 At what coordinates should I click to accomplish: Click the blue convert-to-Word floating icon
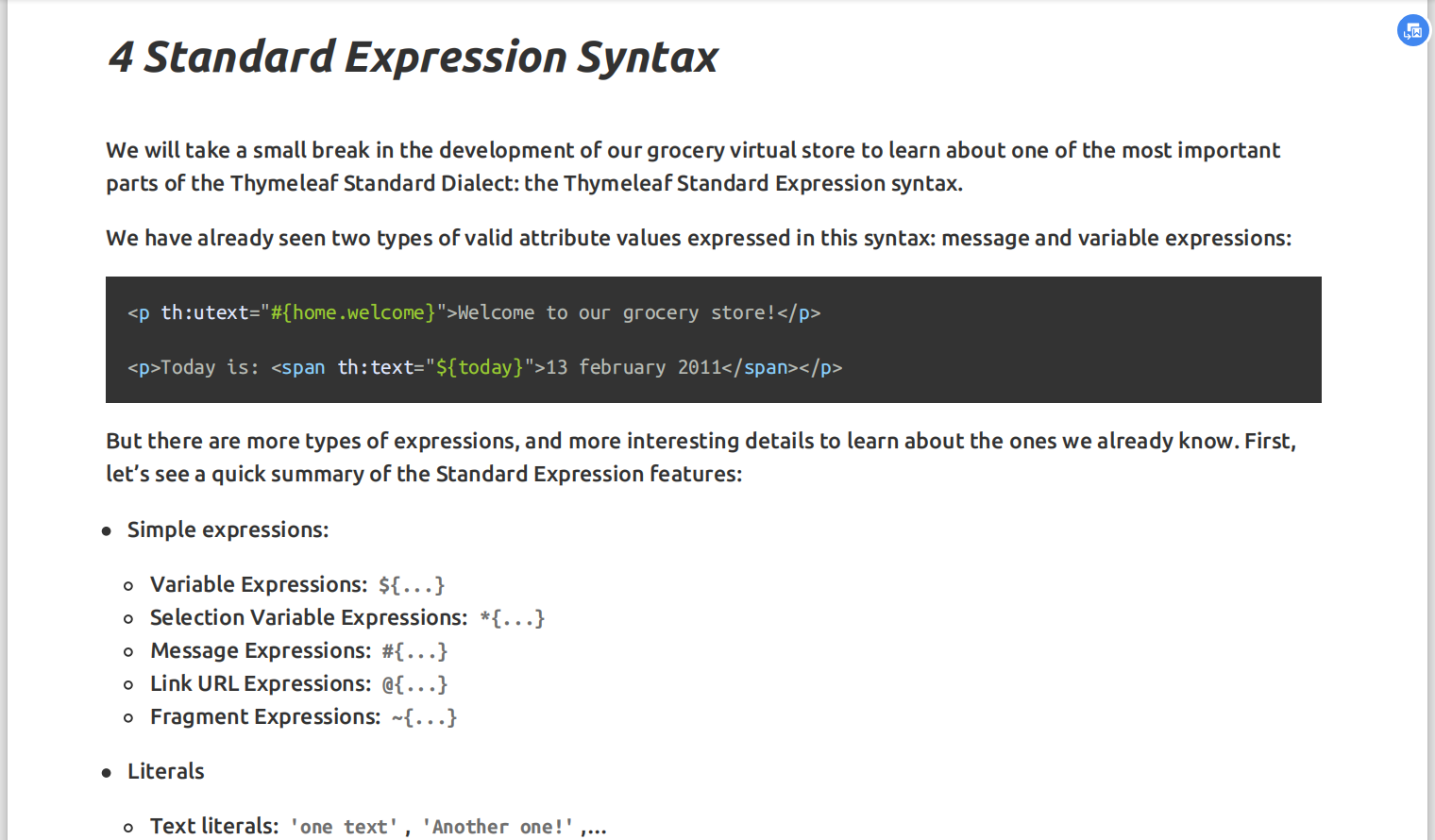tap(1412, 30)
